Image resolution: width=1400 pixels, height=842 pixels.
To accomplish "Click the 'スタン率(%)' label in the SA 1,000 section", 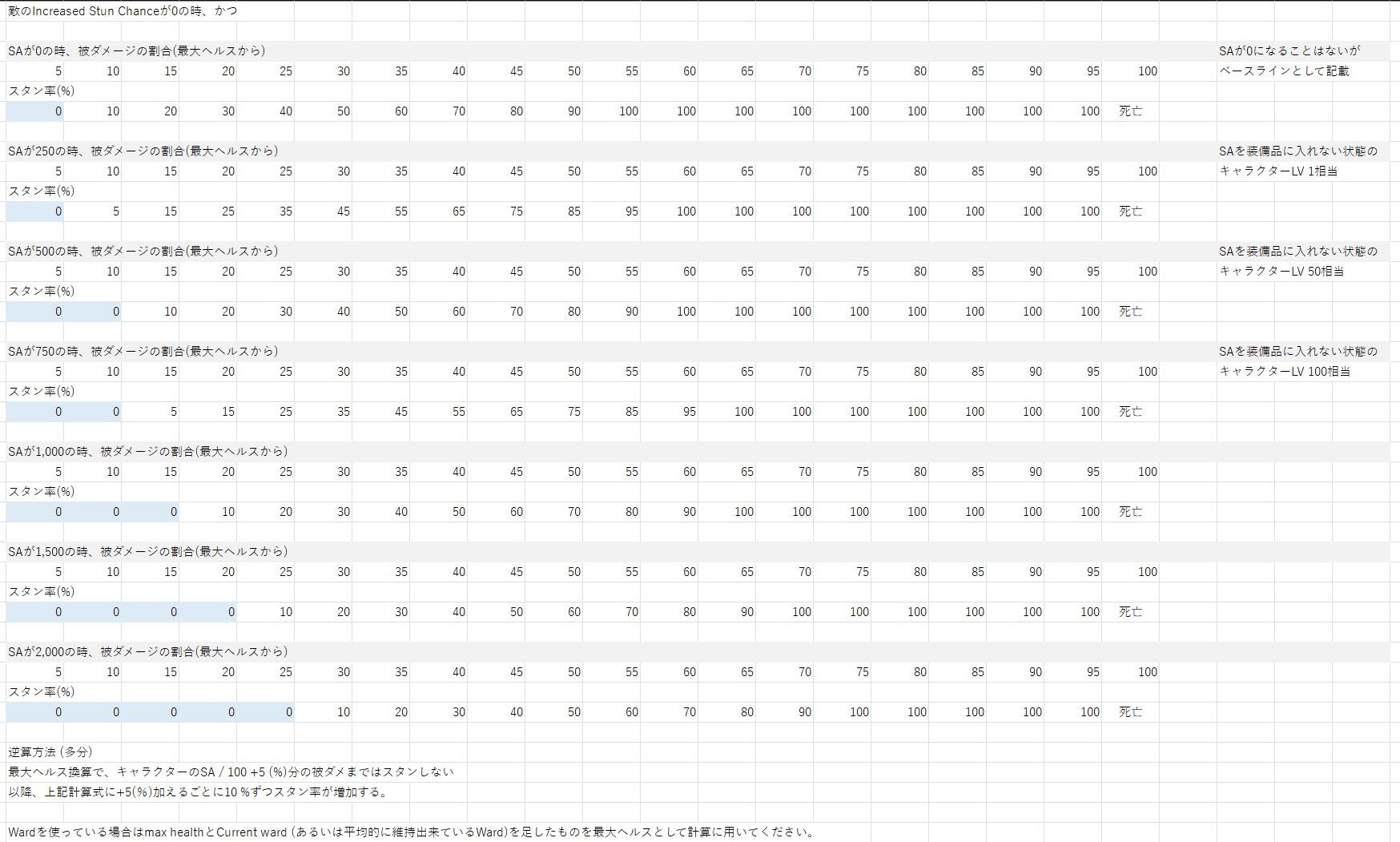I will click(x=41, y=491).
